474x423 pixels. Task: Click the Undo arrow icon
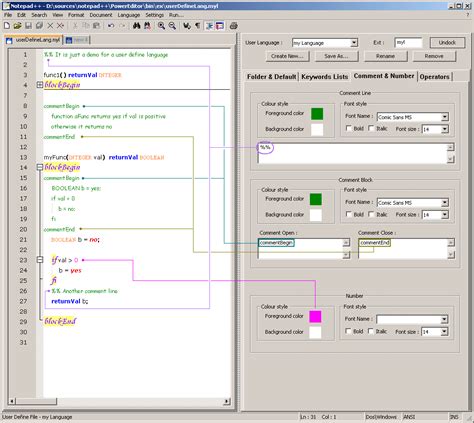click(111, 26)
